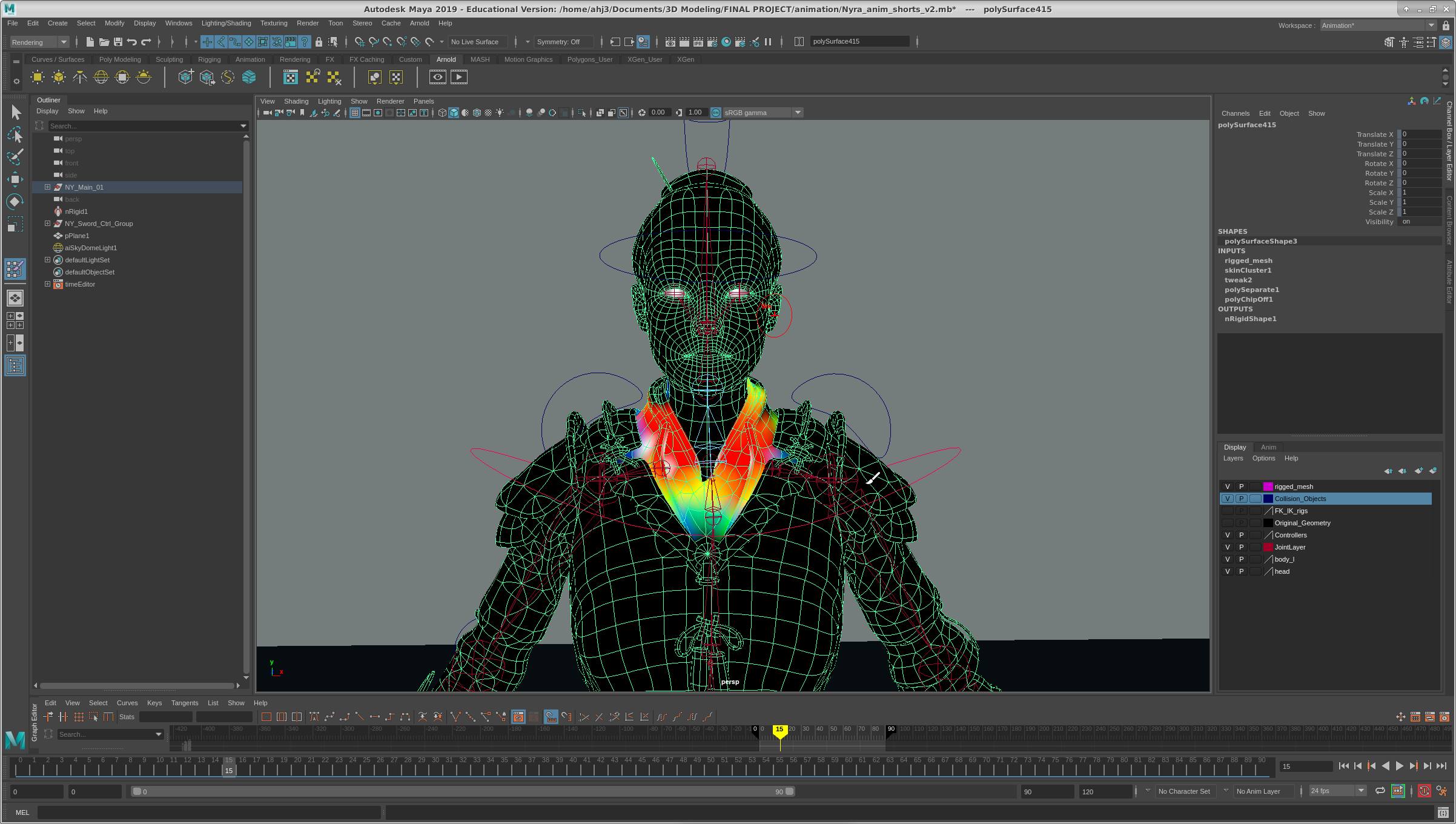Select the Paint Selection tool

[15, 157]
